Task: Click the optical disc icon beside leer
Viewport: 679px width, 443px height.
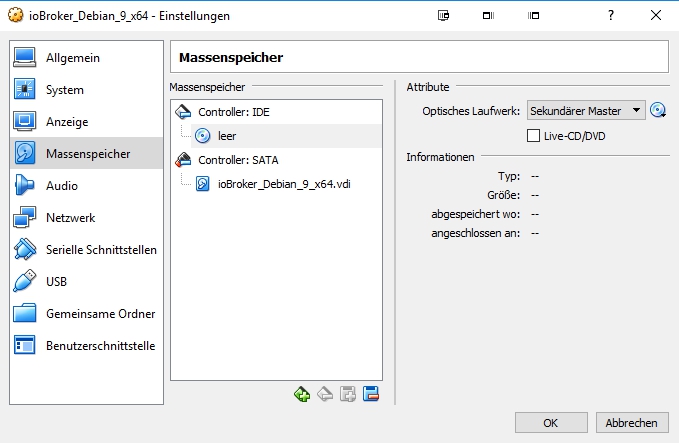Action: pyautogui.click(x=202, y=136)
